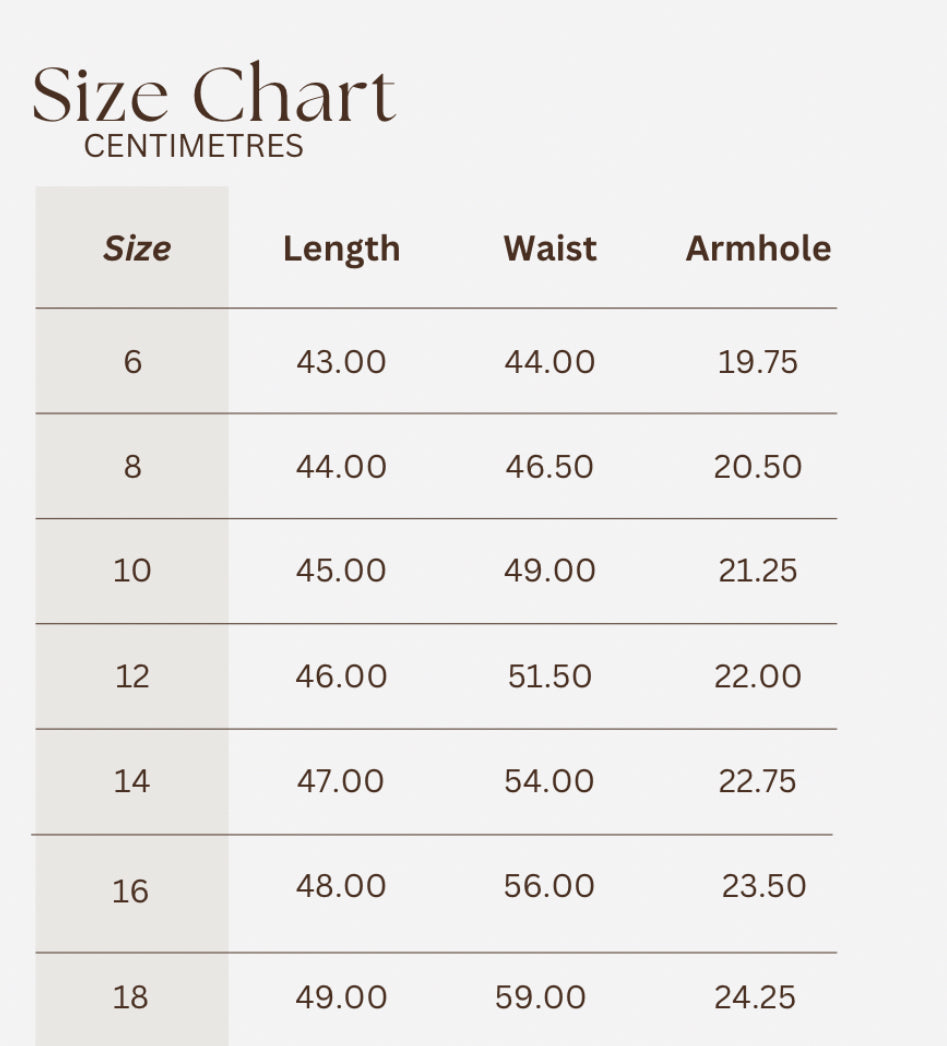The width and height of the screenshot is (947, 1046).
Task: Click the 43.00 length value
Action: (341, 362)
